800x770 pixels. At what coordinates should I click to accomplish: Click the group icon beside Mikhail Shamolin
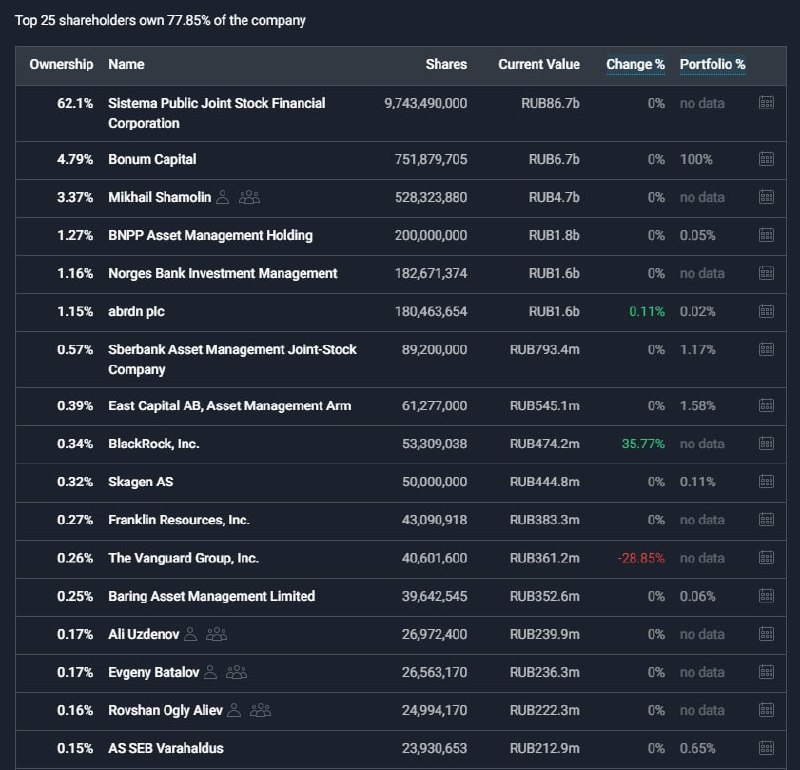[249, 197]
